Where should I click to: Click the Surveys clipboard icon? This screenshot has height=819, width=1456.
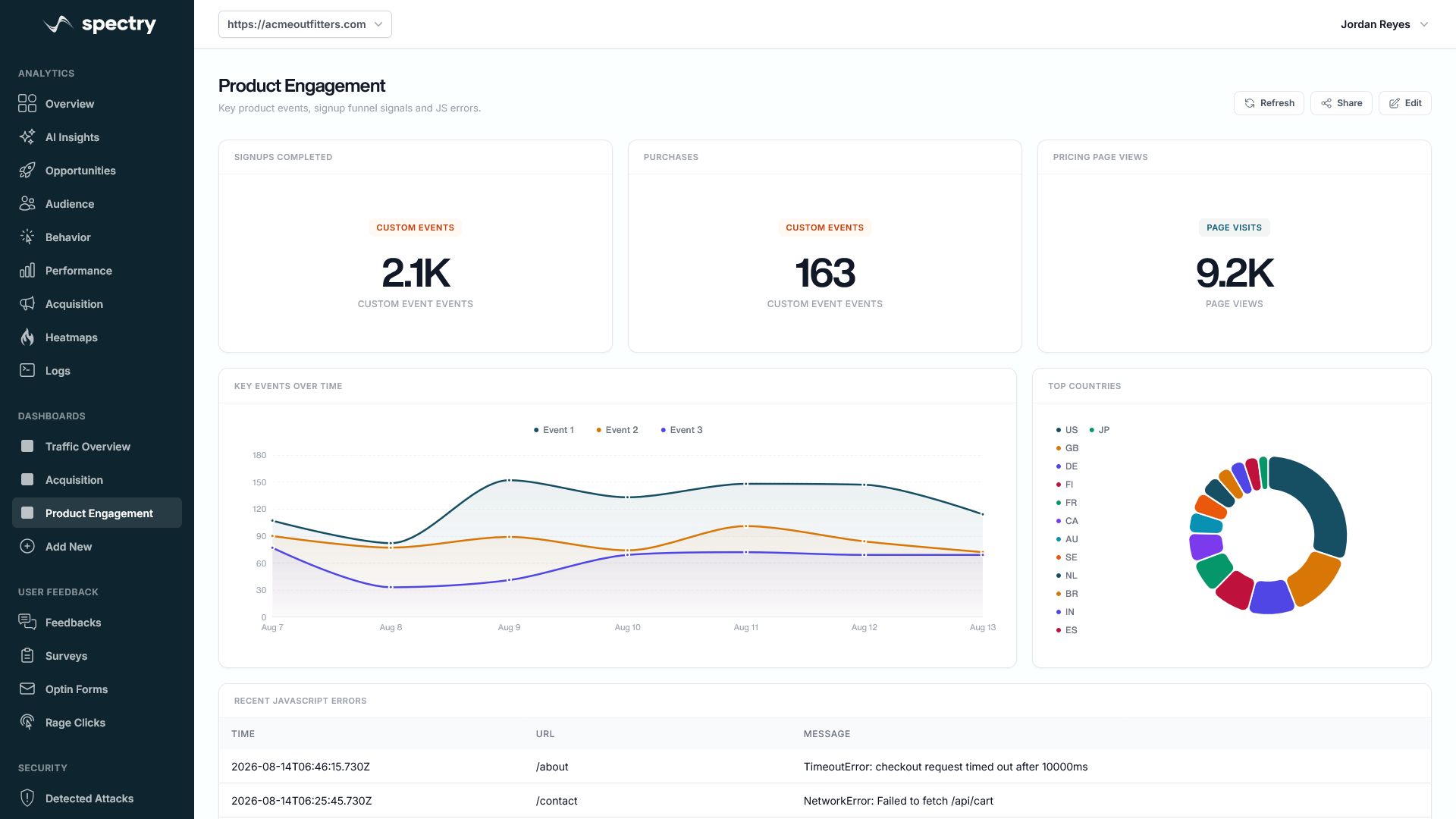click(27, 656)
